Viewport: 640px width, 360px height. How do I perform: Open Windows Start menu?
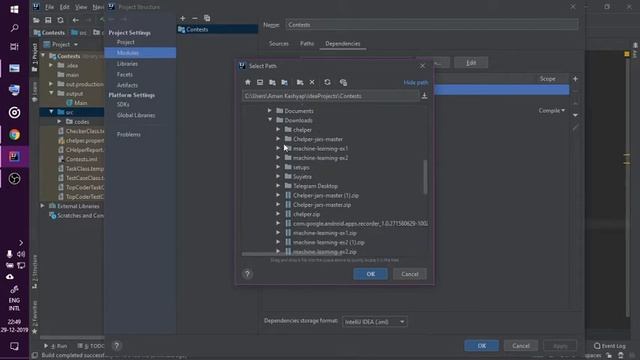[x=14, y=9]
